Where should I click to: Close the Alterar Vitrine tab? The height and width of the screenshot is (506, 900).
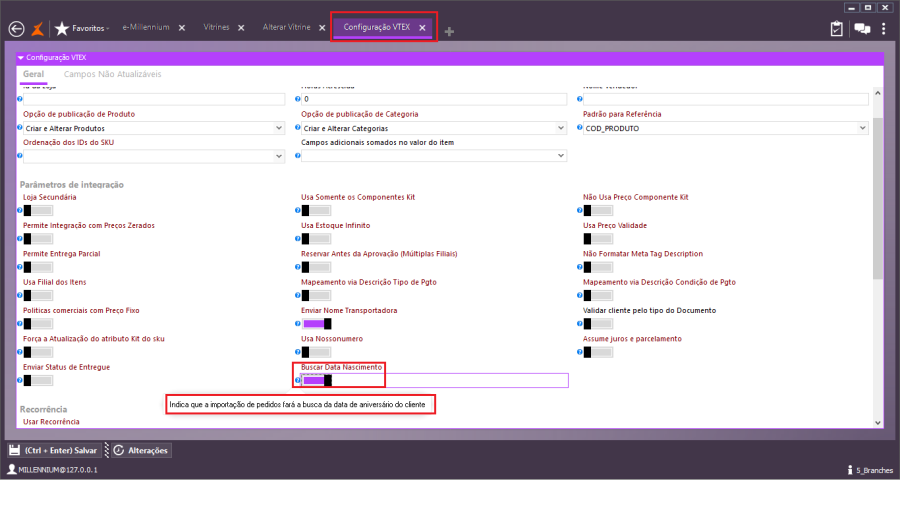[322, 28]
